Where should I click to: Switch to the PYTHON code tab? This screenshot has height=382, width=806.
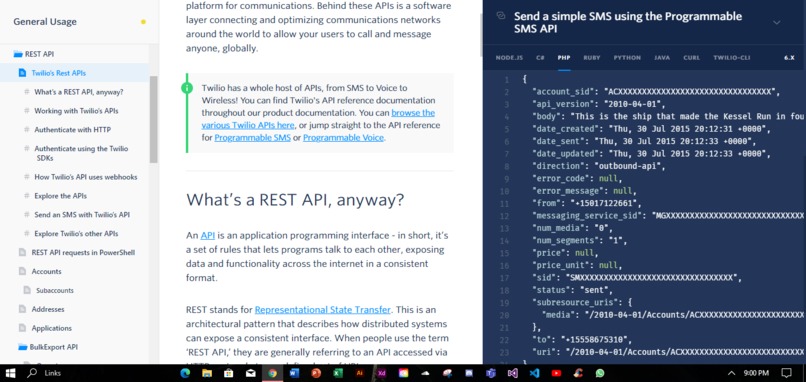(627, 58)
